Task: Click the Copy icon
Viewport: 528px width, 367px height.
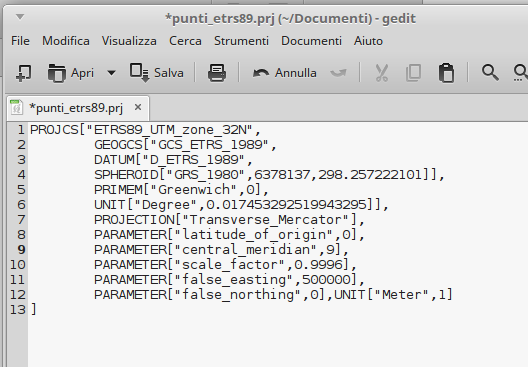Action: 414,73
